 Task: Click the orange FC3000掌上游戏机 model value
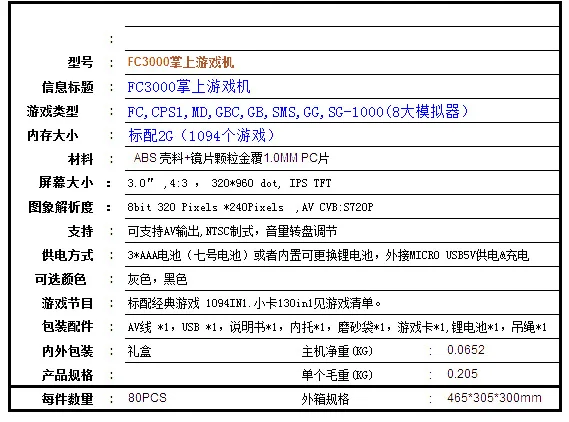(x=181, y=62)
